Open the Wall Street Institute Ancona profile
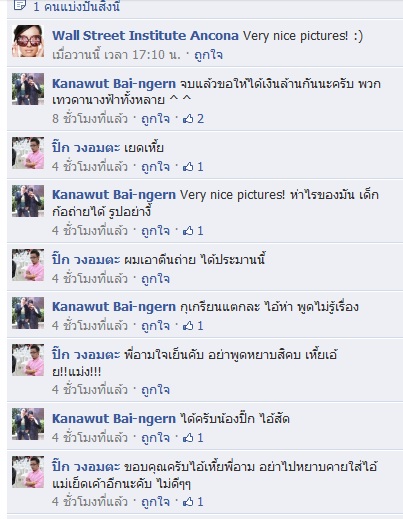Image resolution: width=403 pixels, height=519 pixels. pos(145,36)
